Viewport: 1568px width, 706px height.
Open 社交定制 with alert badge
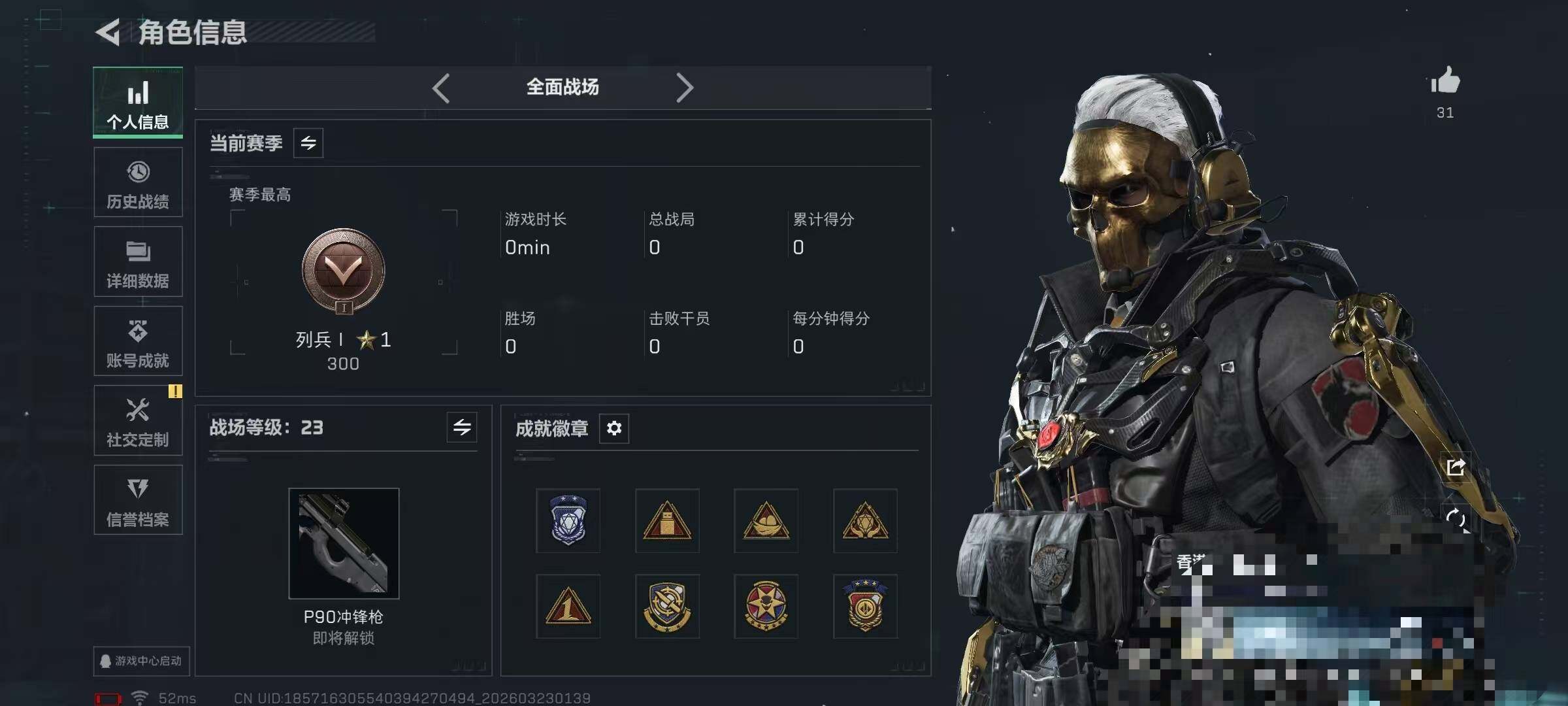click(x=138, y=420)
